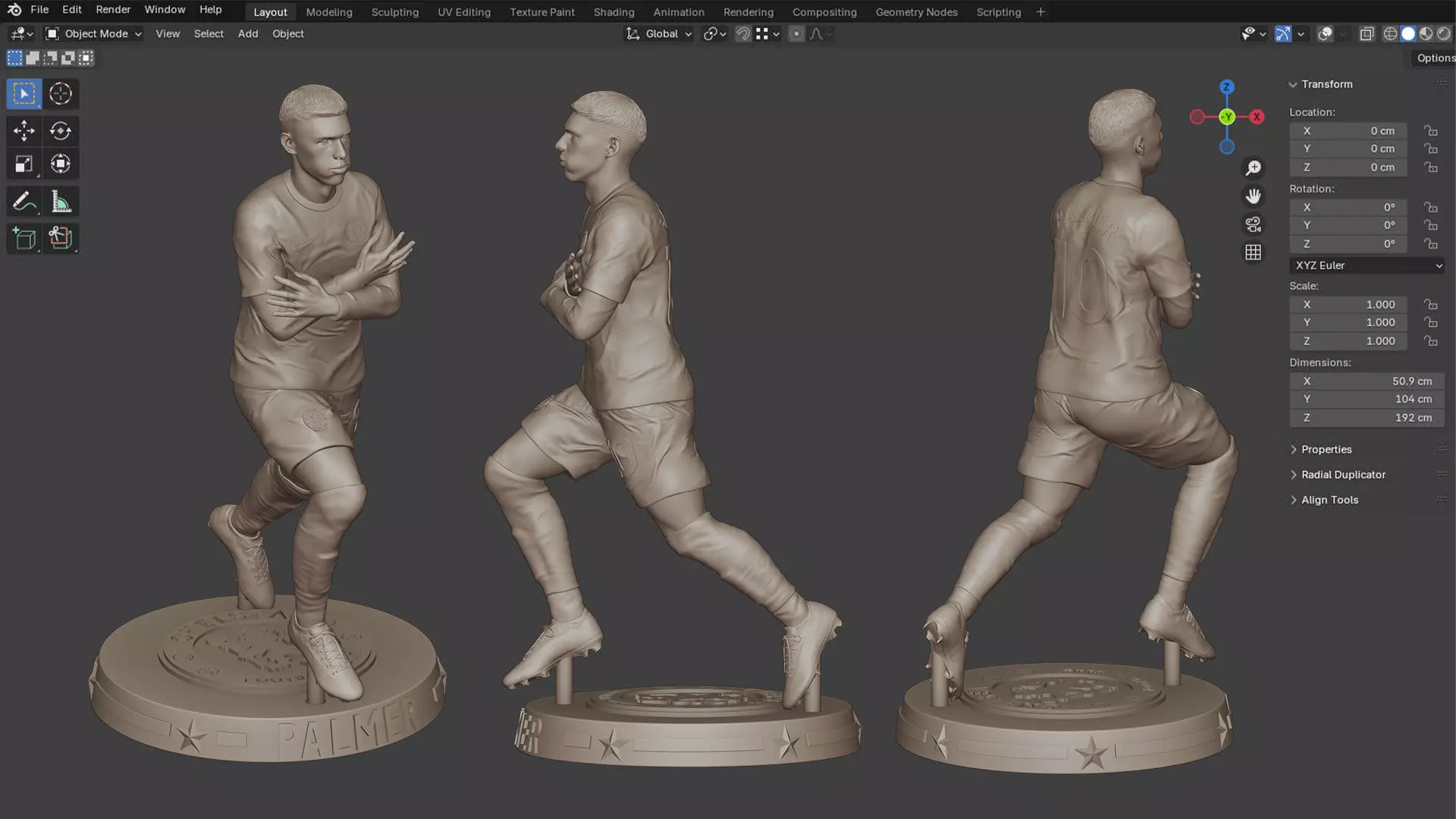Toggle X-ray view mode

pos(1367,34)
